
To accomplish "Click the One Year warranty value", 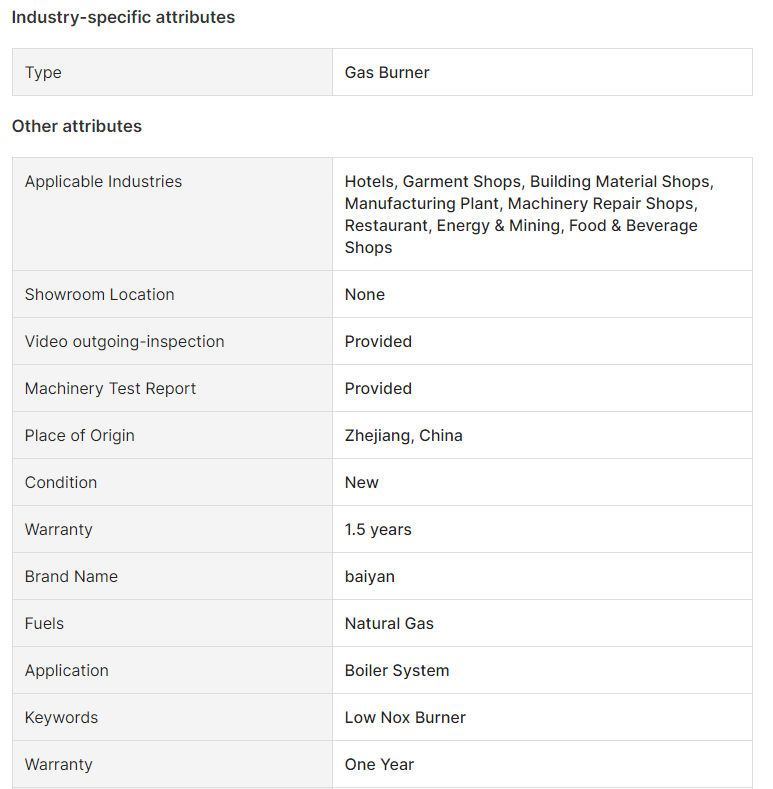I will pos(379,764).
